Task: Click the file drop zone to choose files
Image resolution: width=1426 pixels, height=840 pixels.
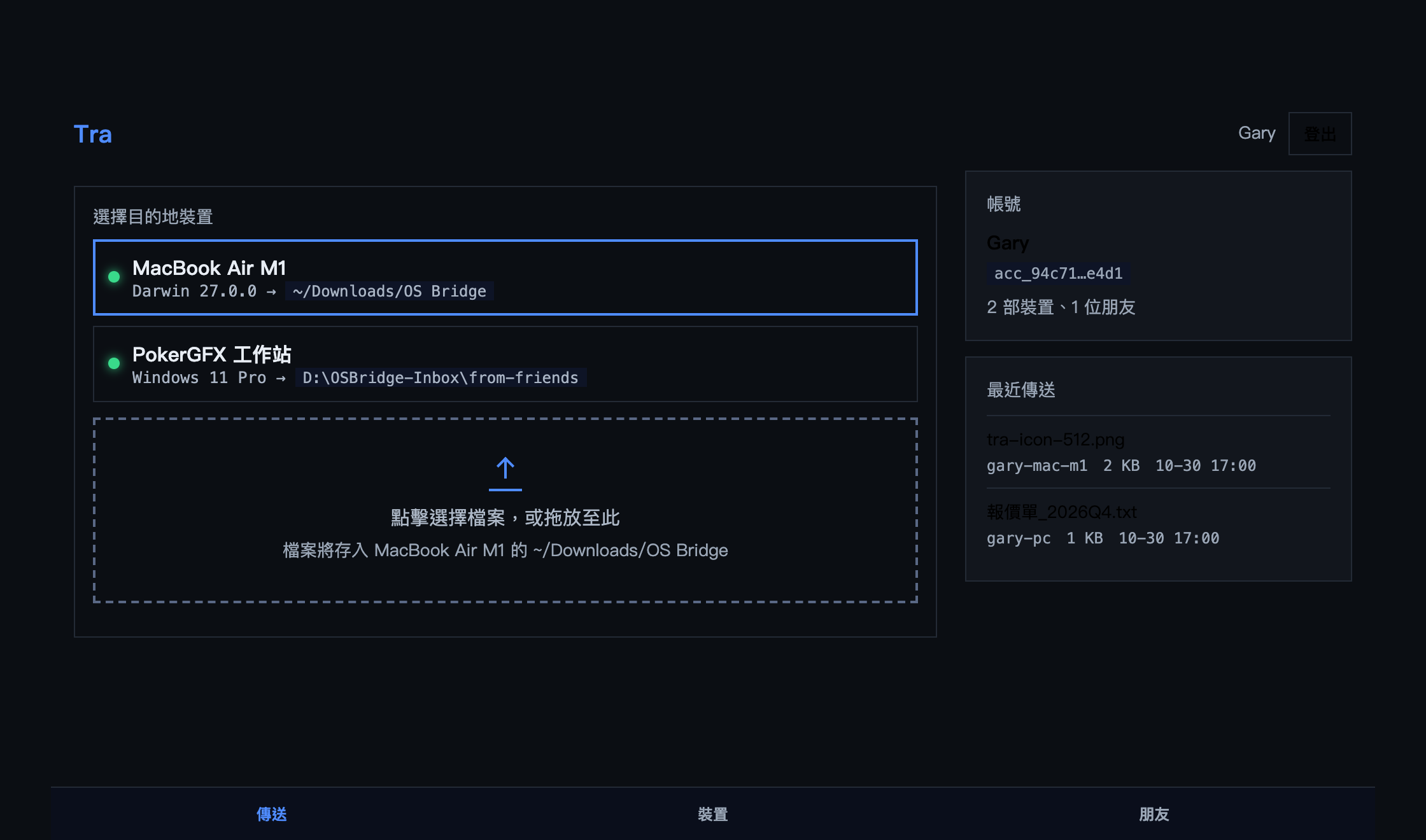Action: click(x=505, y=510)
